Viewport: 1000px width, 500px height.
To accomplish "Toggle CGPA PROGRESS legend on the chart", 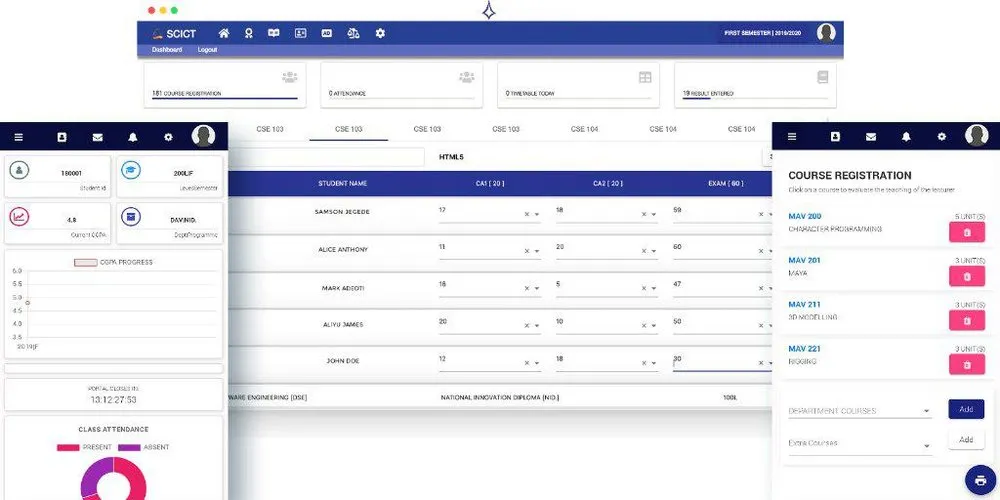I will (x=111, y=263).
